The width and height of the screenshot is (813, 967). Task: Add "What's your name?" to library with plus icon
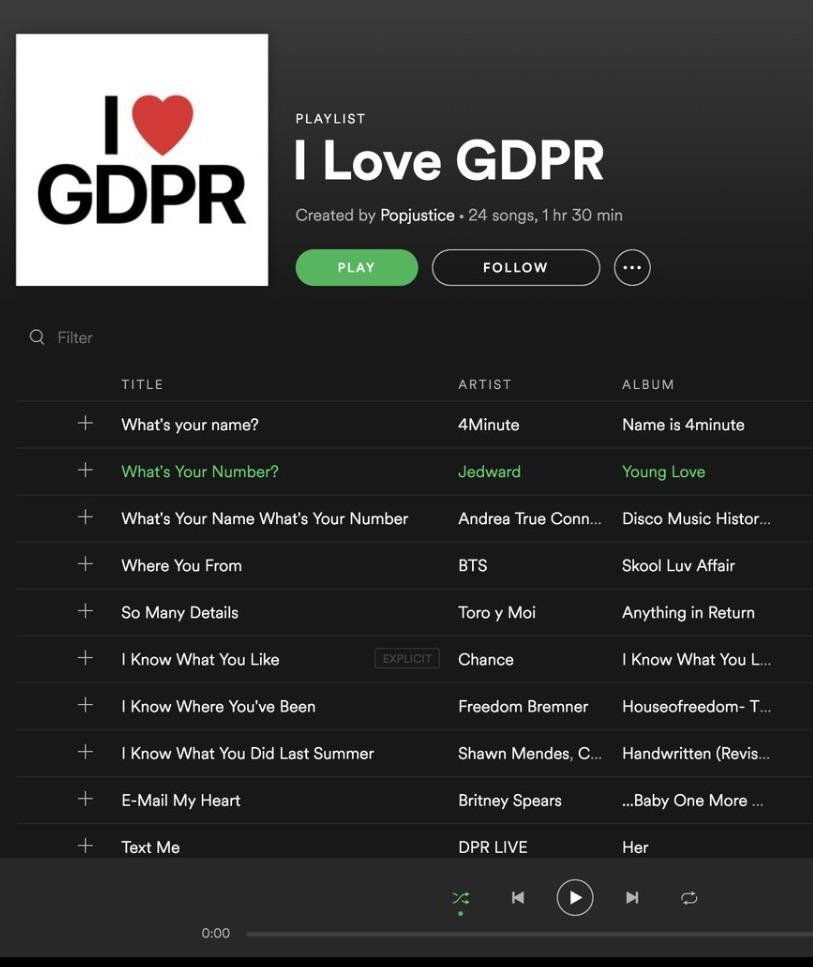85,423
